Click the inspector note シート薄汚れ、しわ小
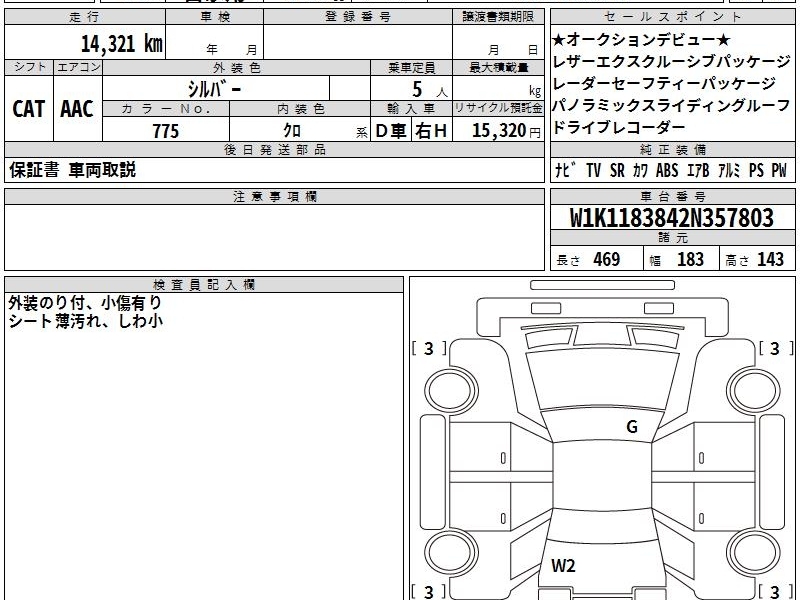Viewport: 800px width, 600px height. point(85,321)
